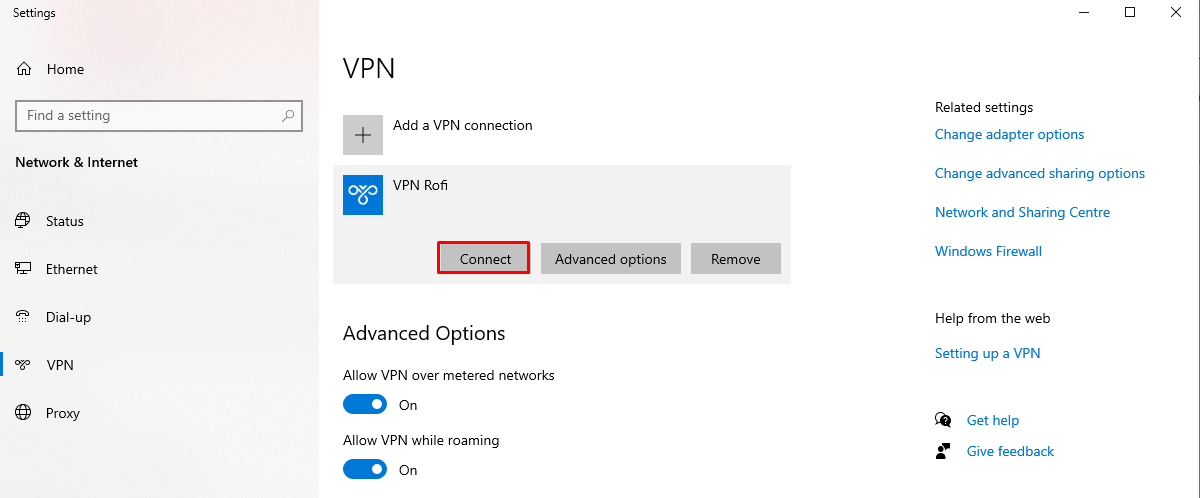Turn off Allow VPN while roaming

pos(365,469)
